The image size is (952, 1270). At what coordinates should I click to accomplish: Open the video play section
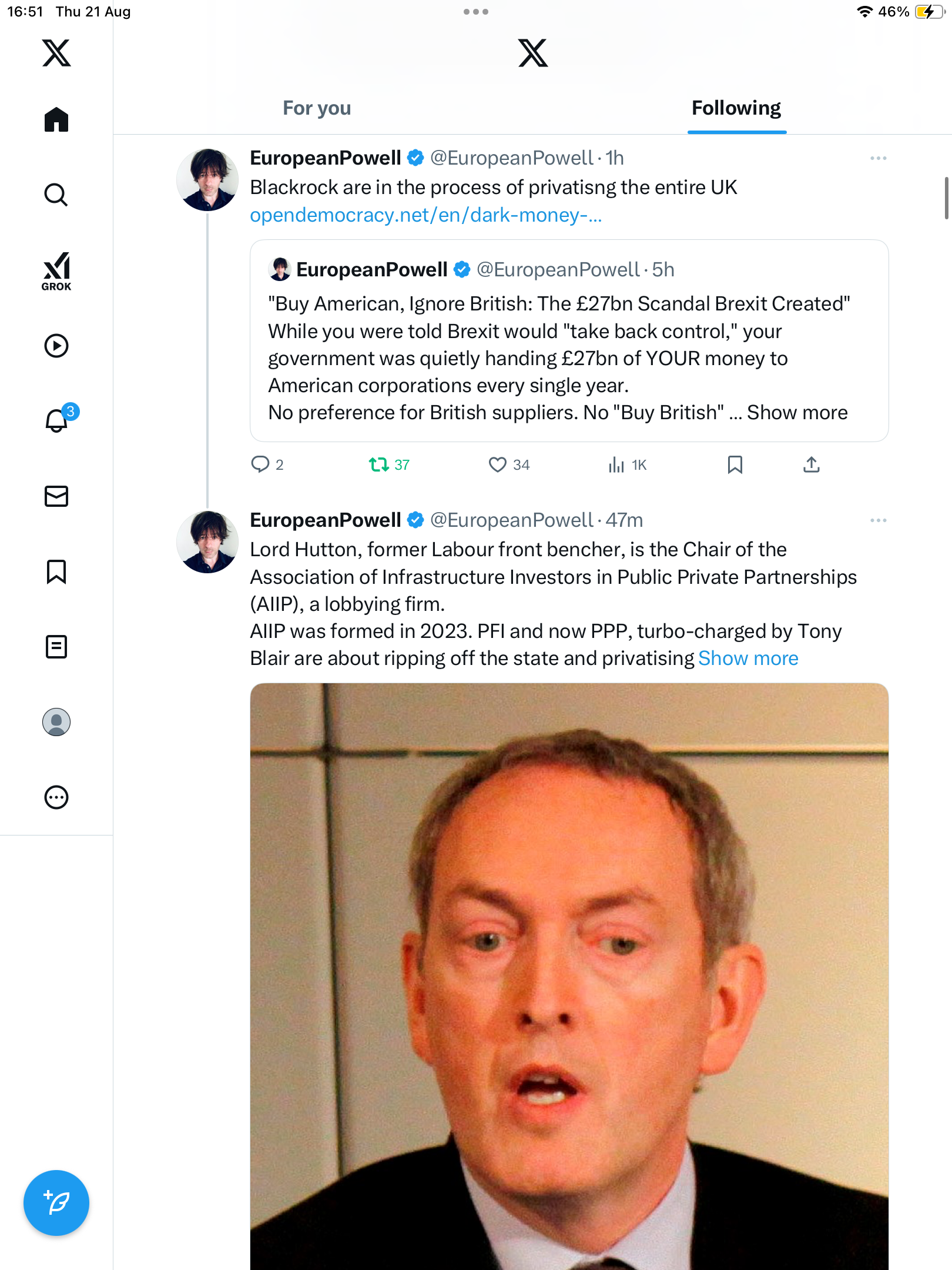coord(56,346)
